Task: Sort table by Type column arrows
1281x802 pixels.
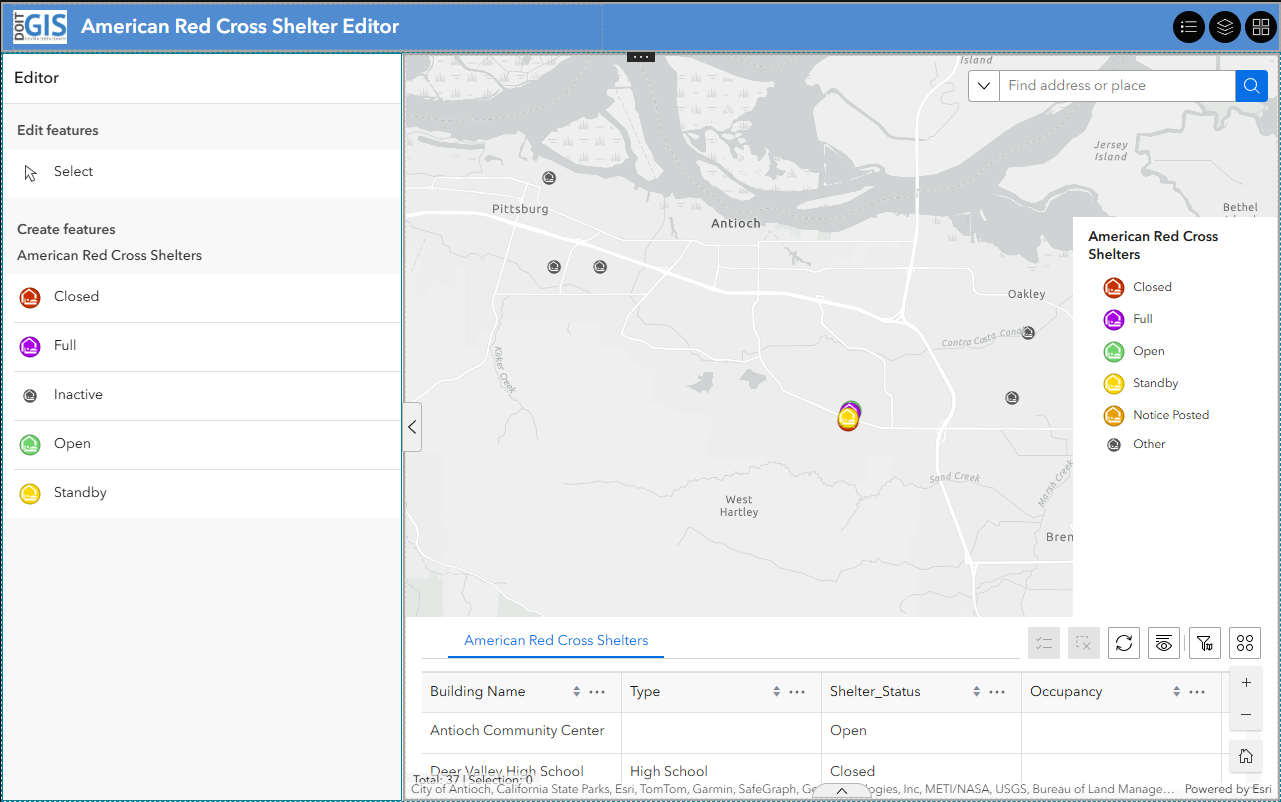Action: point(777,692)
